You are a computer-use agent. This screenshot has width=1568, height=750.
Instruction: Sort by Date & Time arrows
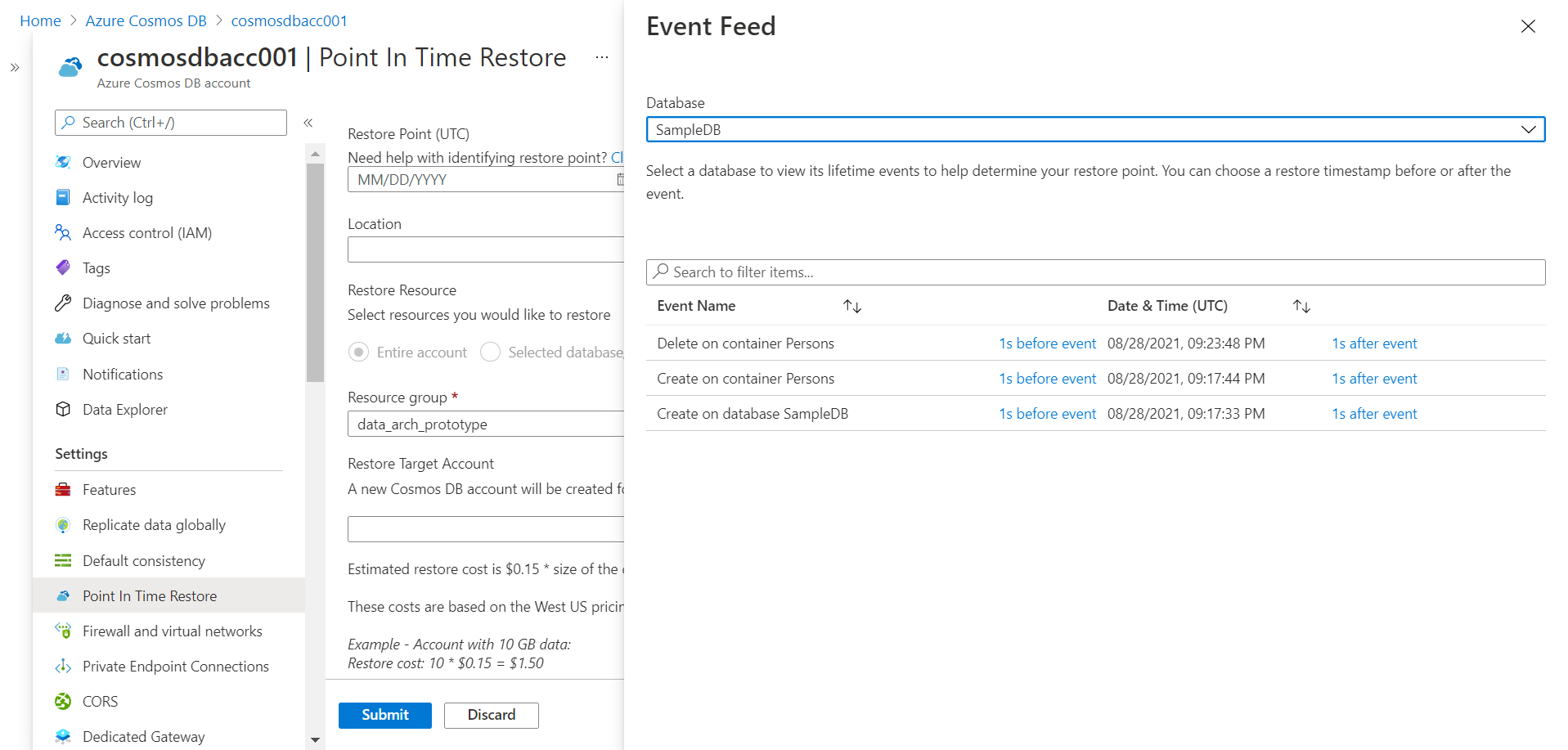(x=1301, y=306)
